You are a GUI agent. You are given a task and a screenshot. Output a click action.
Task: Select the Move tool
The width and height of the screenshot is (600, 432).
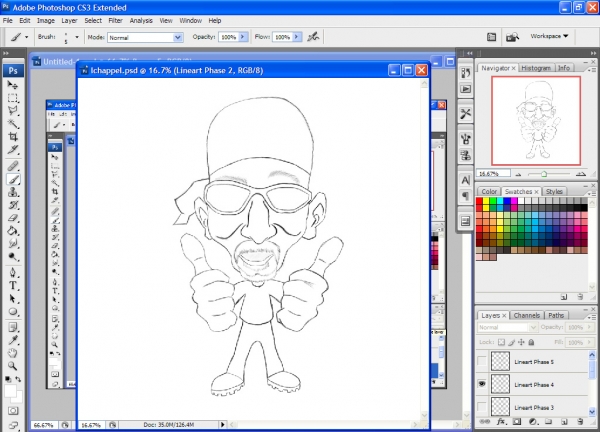(13, 85)
